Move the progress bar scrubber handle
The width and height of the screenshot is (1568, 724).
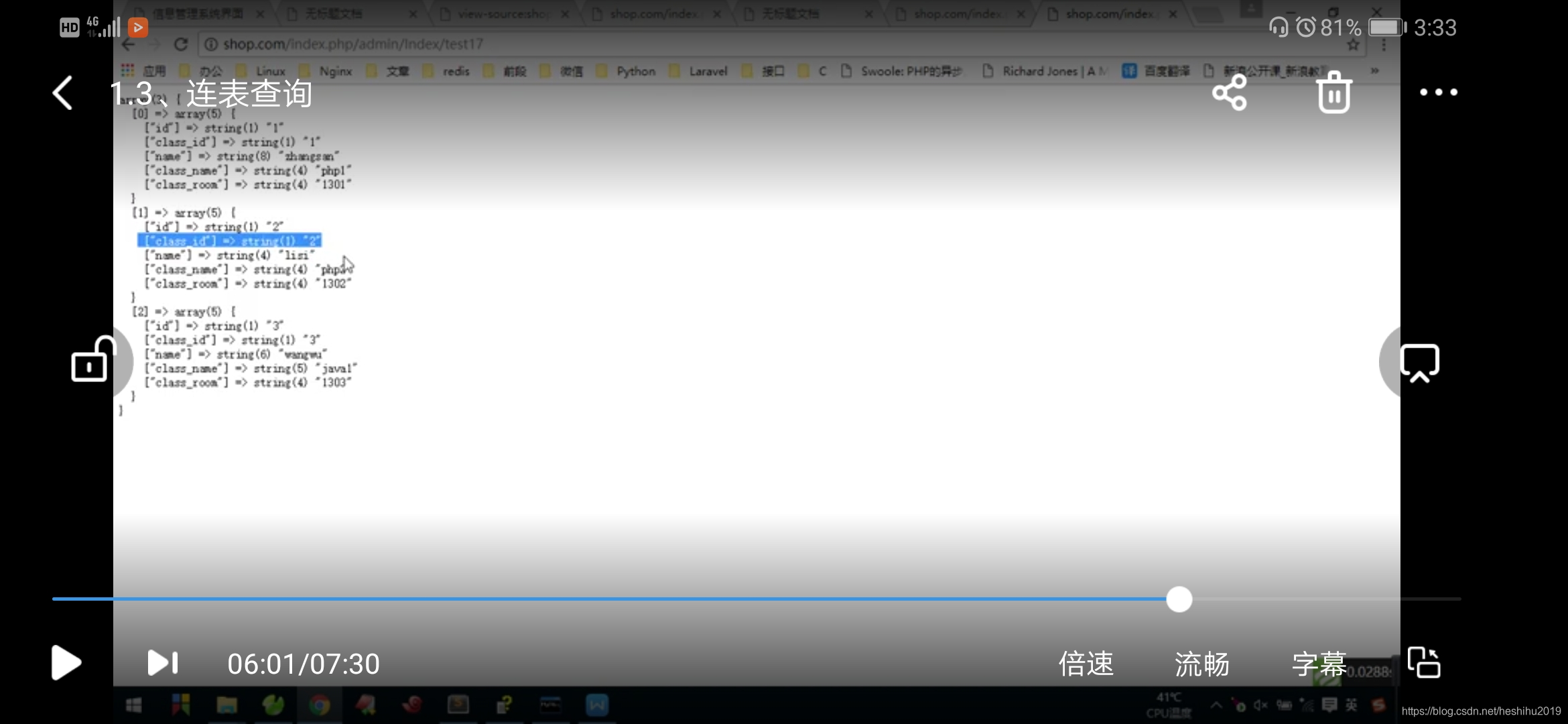[1179, 599]
